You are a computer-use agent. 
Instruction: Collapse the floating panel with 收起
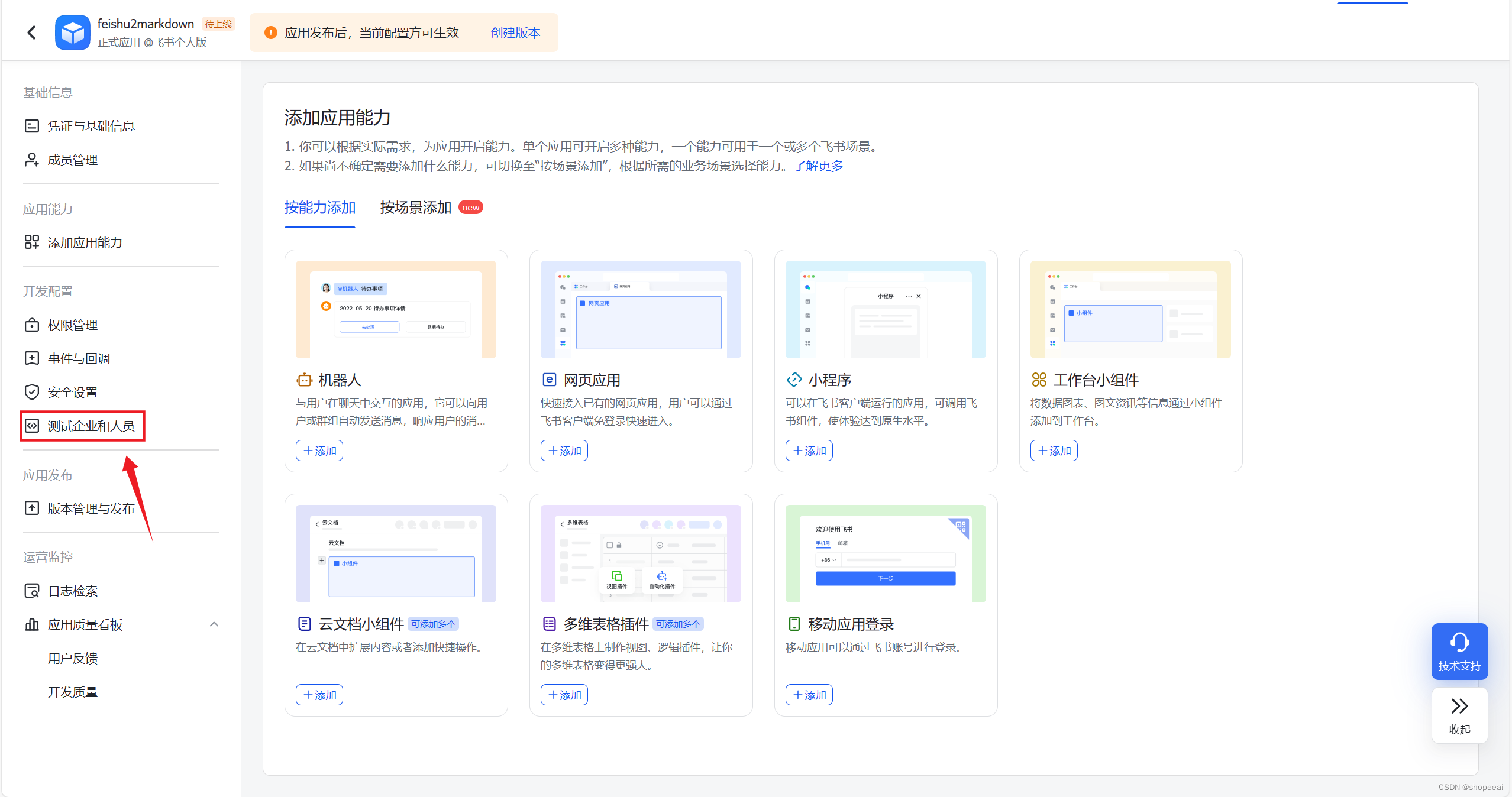click(1459, 715)
